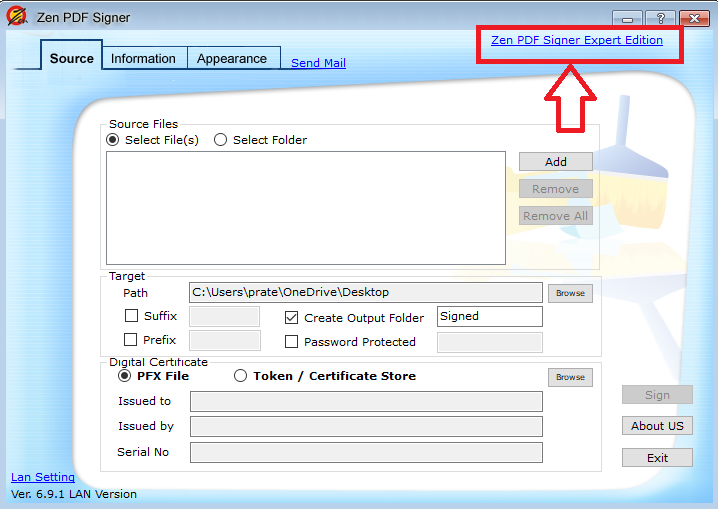Browse for digital certificate file
Viewport: 718px width, 509px height.
pos(570,377)
